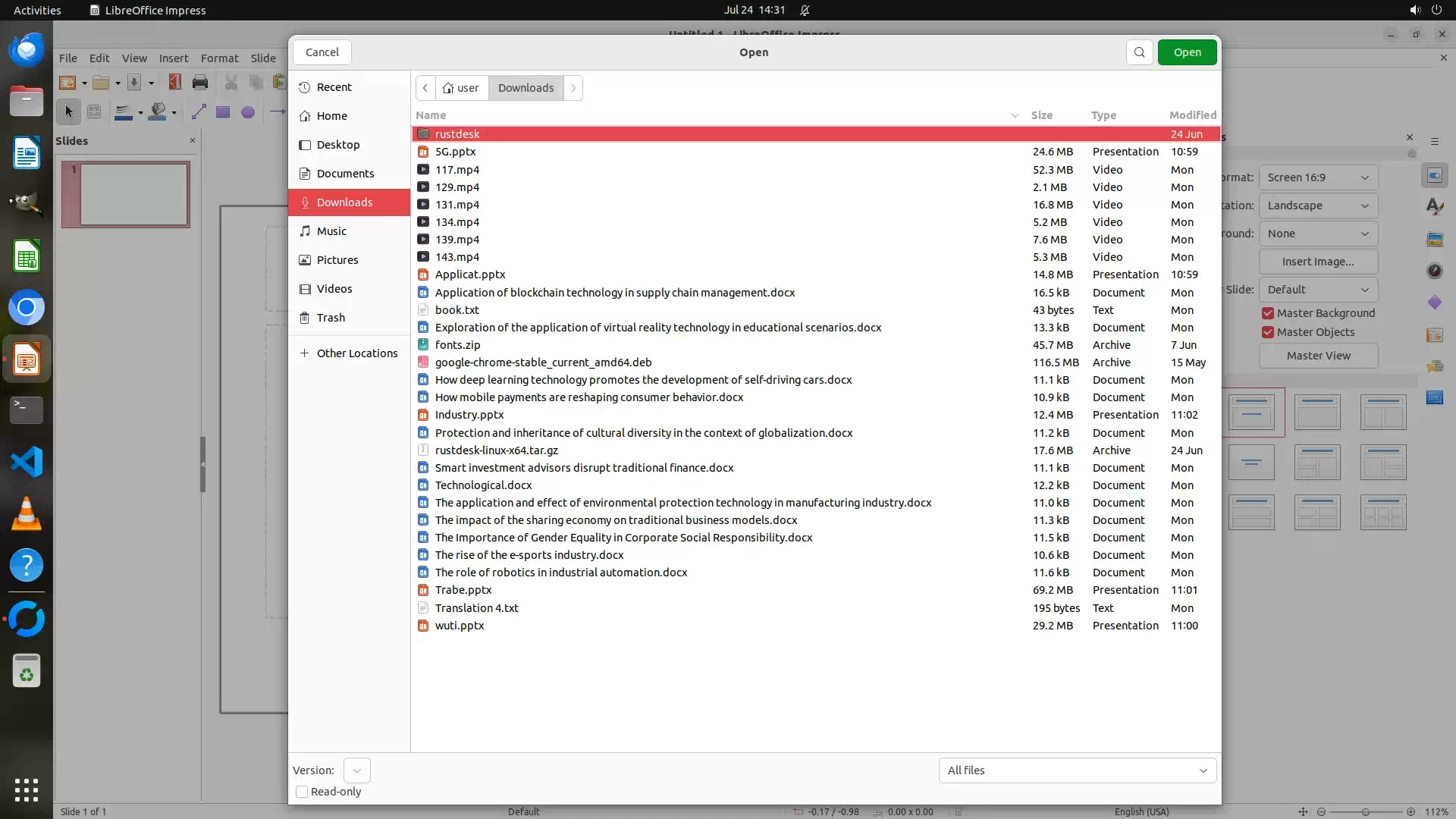1456x819 pixels.
Task: Select the ellipse drawing tool
Action: click(x=247, y=112)
